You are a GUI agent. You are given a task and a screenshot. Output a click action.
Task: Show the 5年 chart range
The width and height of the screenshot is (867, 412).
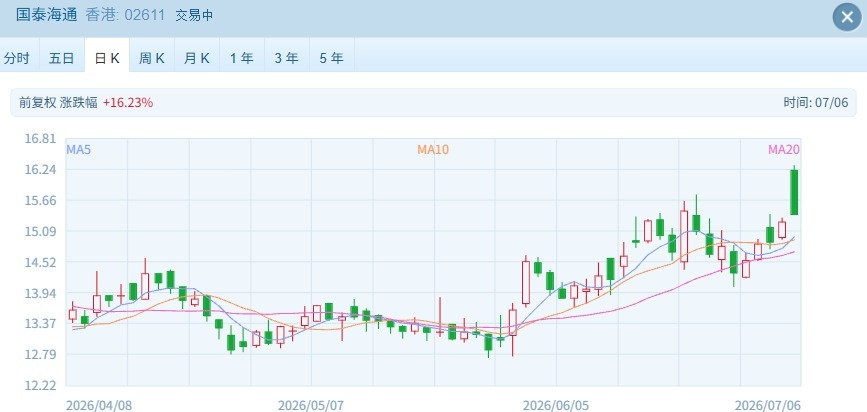332,58
